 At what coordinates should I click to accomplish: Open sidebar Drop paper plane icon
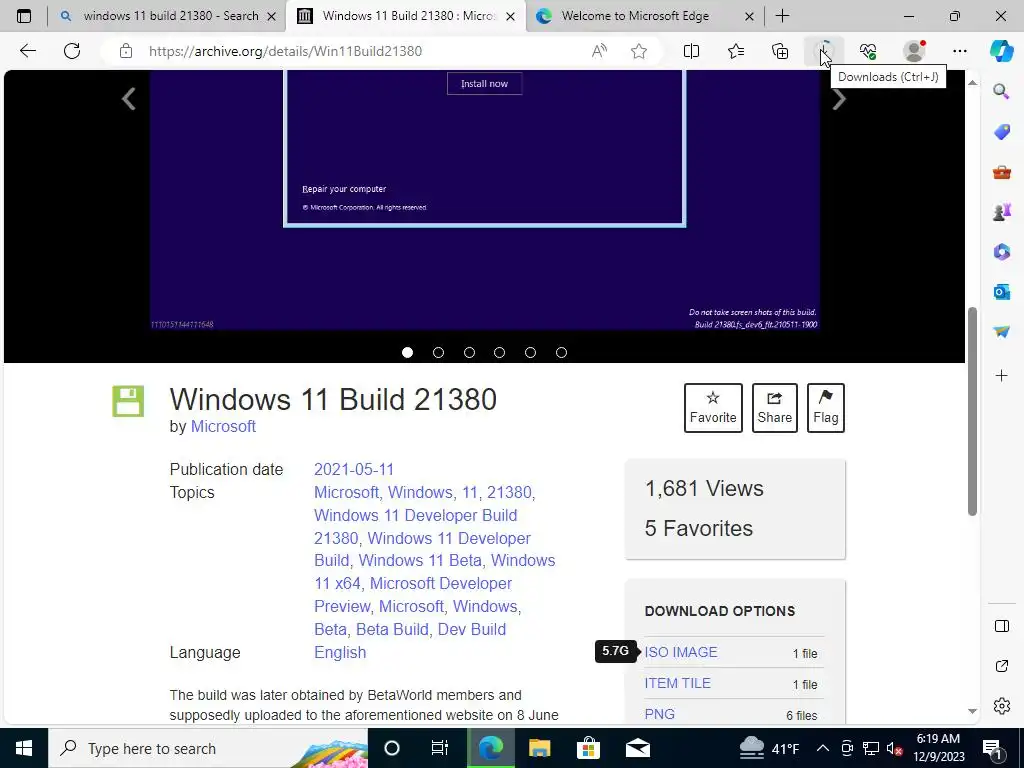(x=1001, y=332)
